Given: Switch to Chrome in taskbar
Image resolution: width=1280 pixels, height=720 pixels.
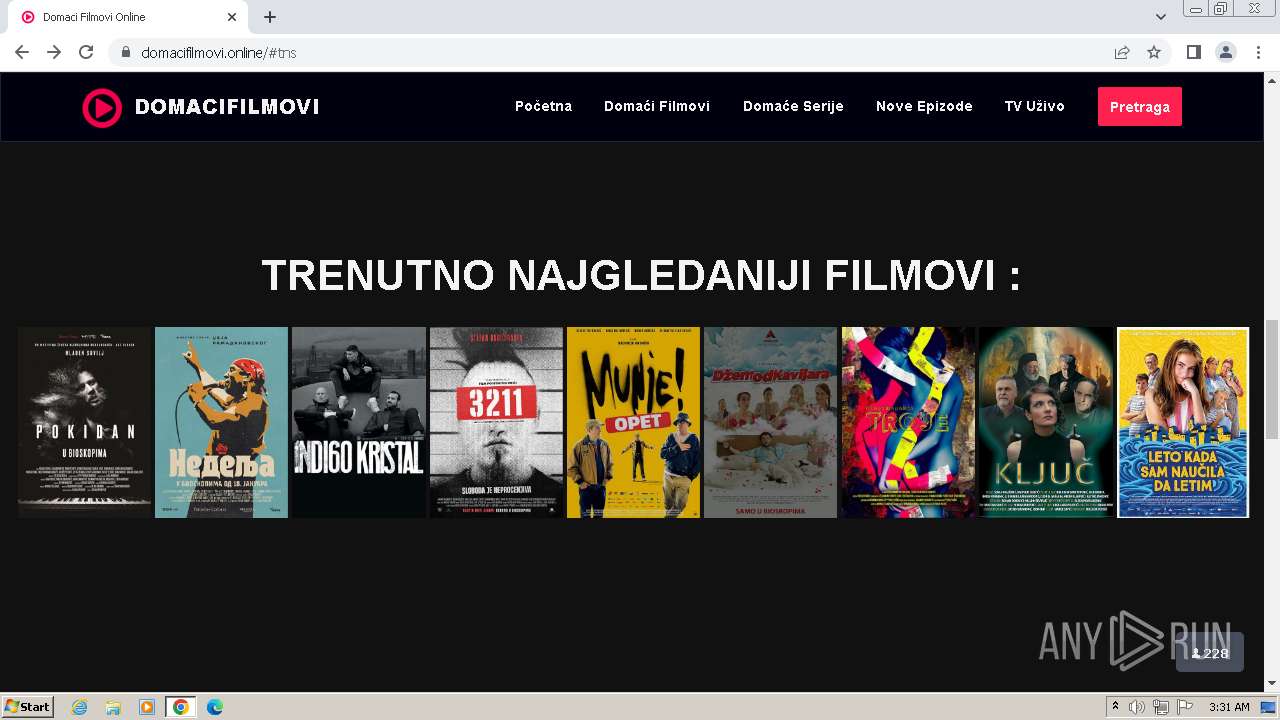Looking at the screenshot, I should point(180,707).
